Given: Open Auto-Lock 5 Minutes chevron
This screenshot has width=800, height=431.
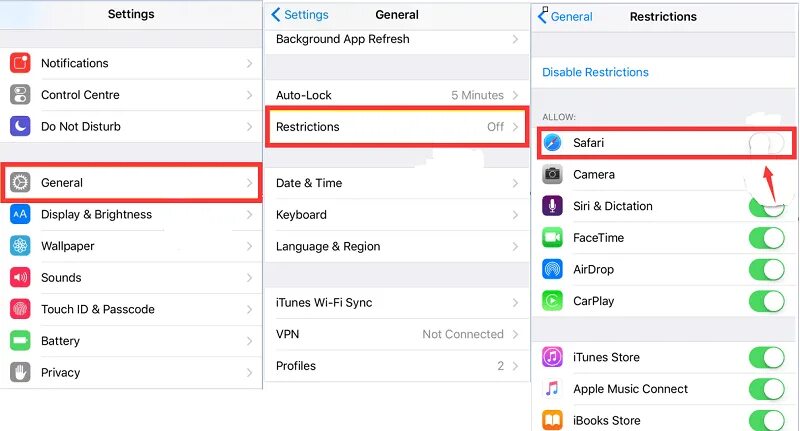Looking at the screenshot, I should [515, 95].
